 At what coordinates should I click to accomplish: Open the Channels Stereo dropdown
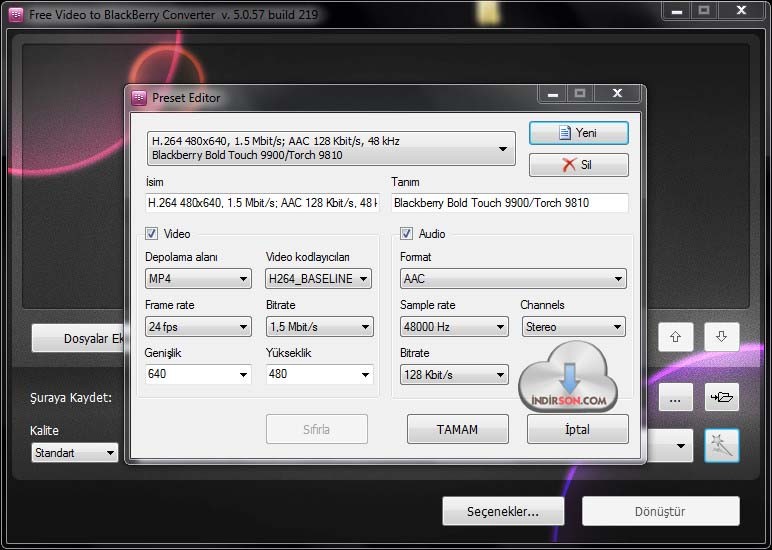click(574, 326)
